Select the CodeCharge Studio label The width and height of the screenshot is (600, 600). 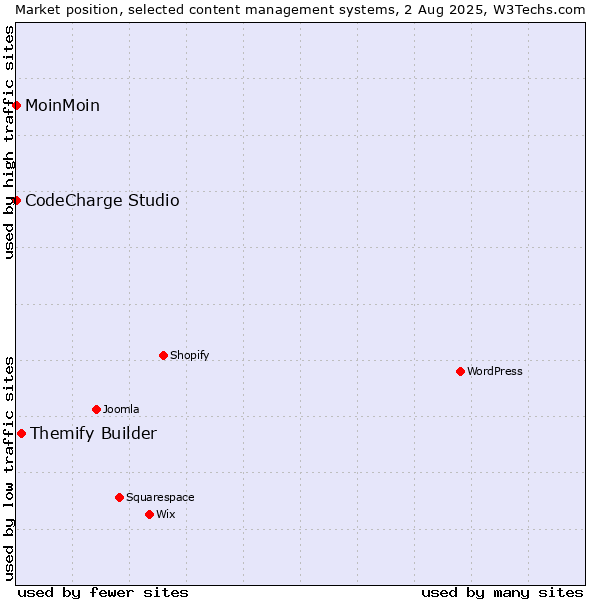tap(102, 201)
